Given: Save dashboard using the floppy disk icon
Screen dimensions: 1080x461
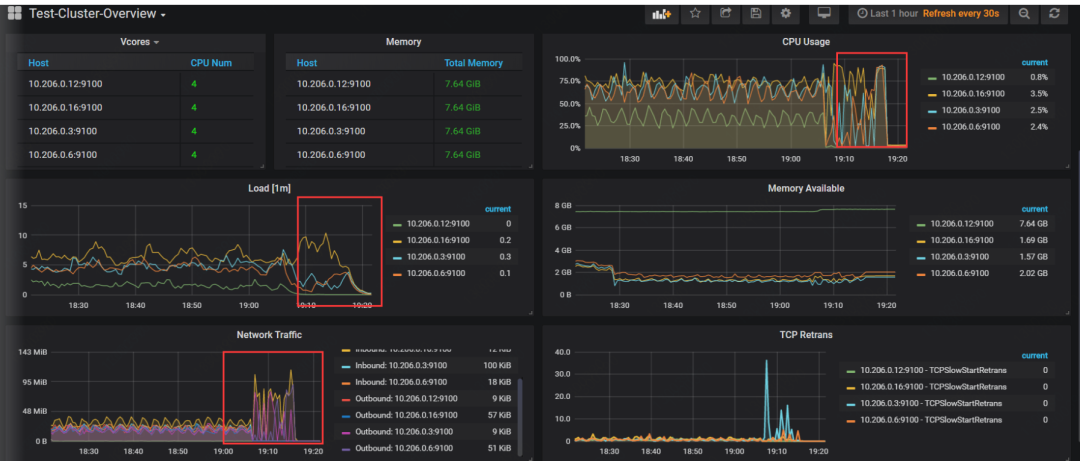Looking at the screenshot, I should tap(756, 14).
